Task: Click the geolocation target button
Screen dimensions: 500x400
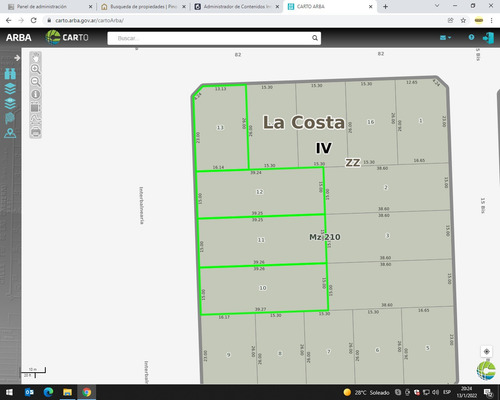Action: [486, 351]
